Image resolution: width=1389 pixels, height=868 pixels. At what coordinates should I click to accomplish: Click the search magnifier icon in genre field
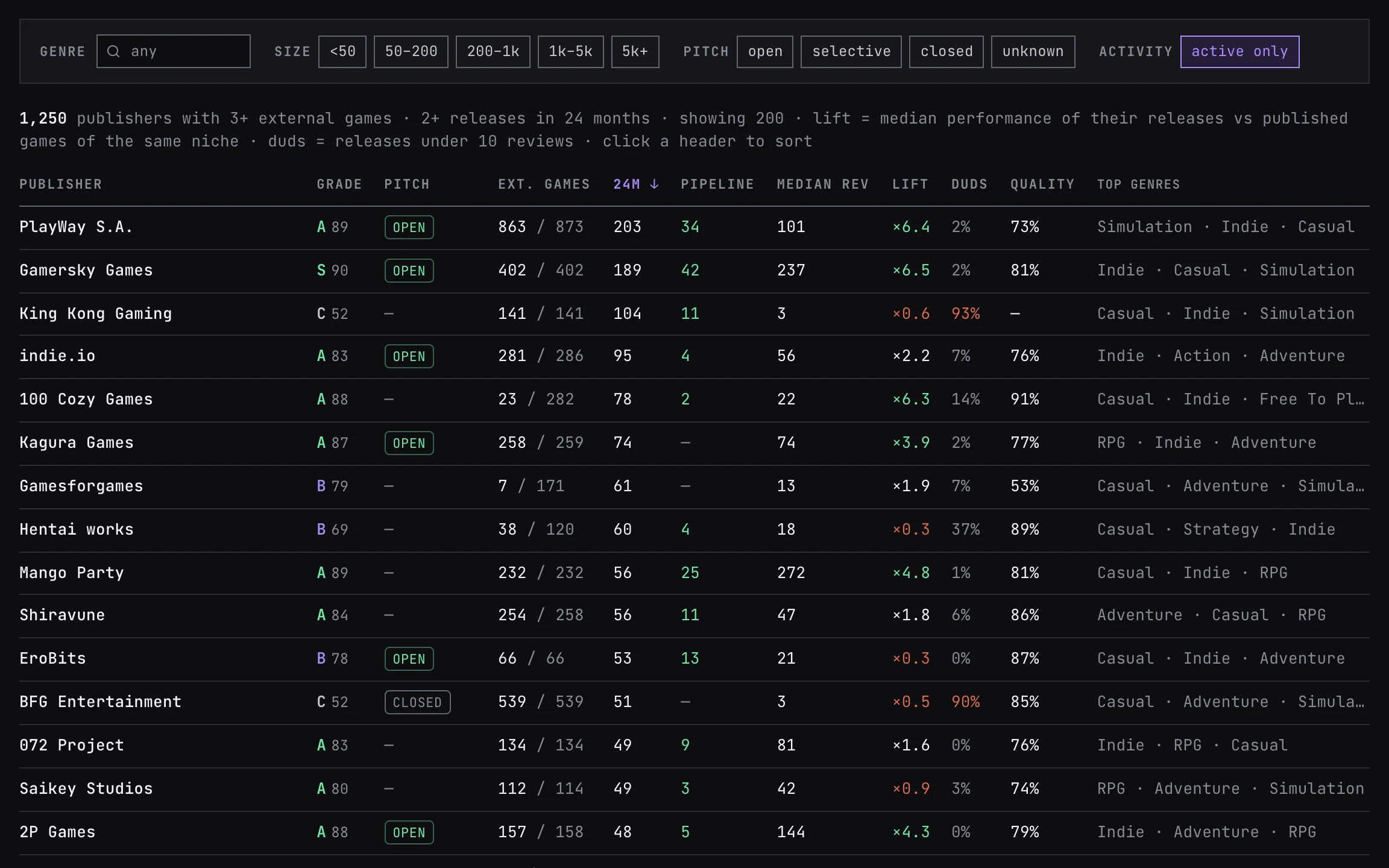113,51
